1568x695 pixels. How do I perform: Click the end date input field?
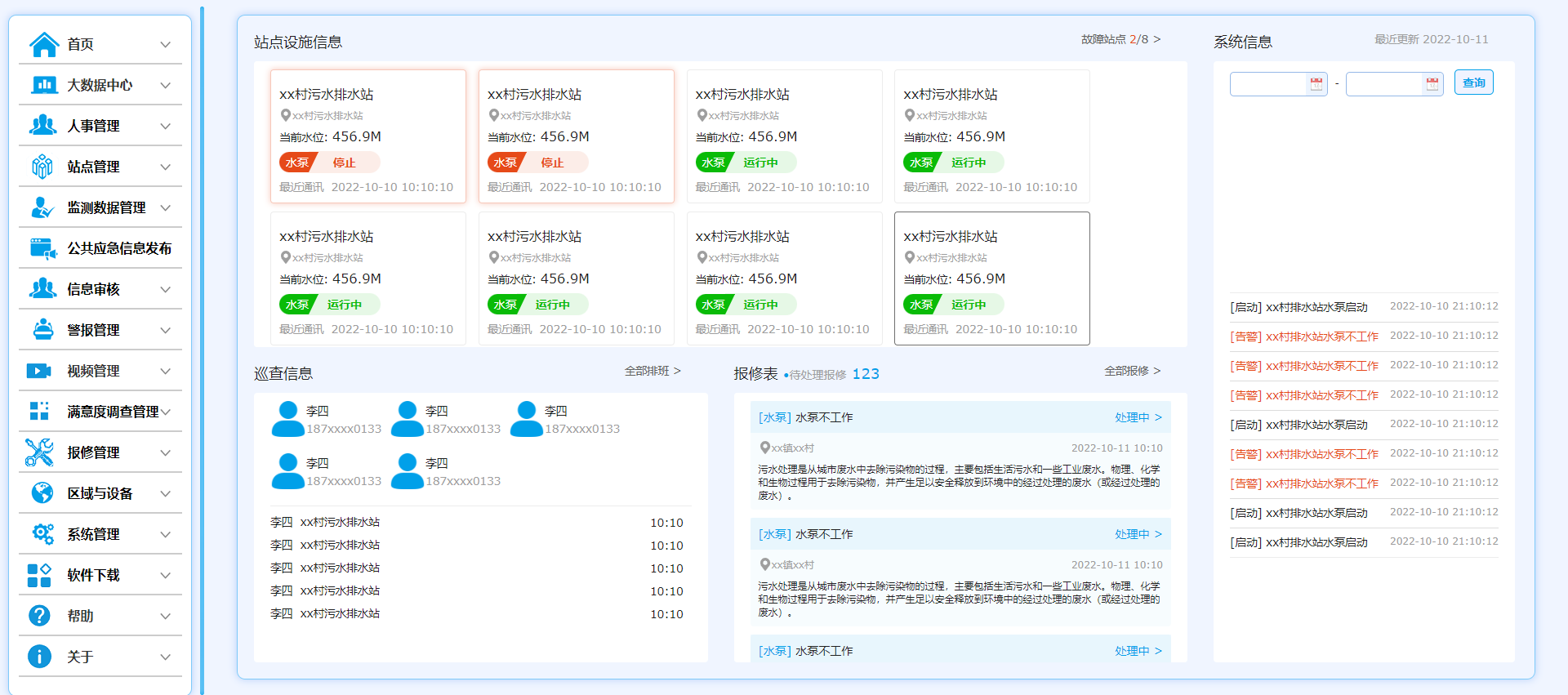tap(1383, 84)
